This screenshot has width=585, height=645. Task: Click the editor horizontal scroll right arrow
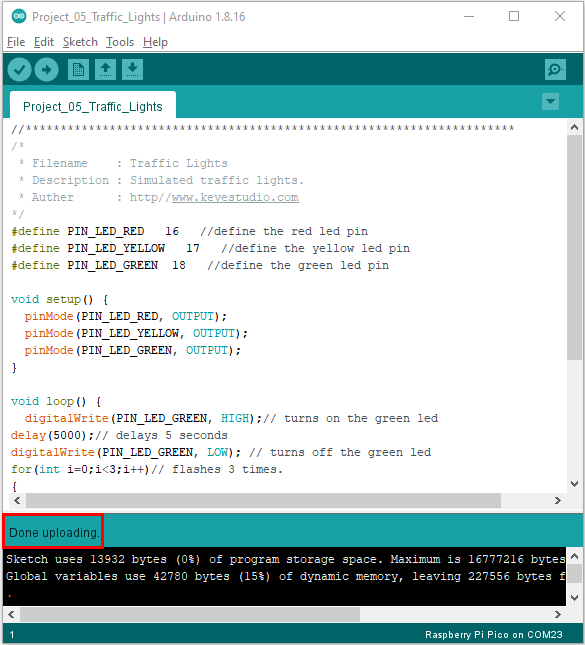tap(557, 501)
